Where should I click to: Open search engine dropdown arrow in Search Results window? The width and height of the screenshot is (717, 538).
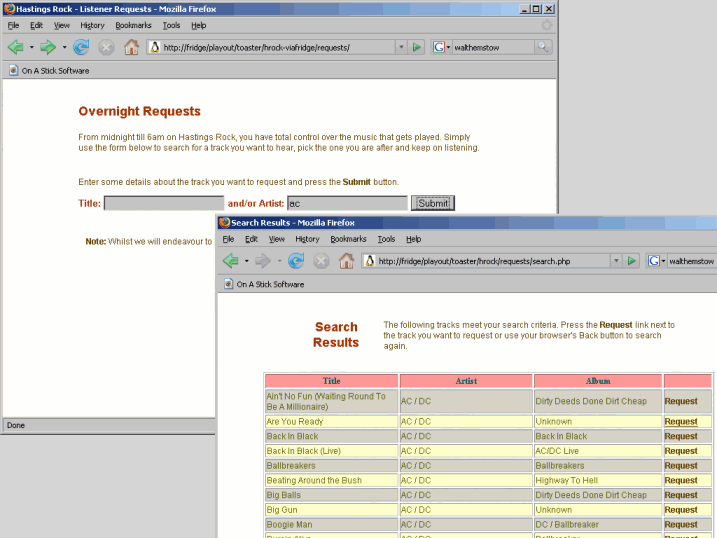pyautogui.click(x=663, y=261)
